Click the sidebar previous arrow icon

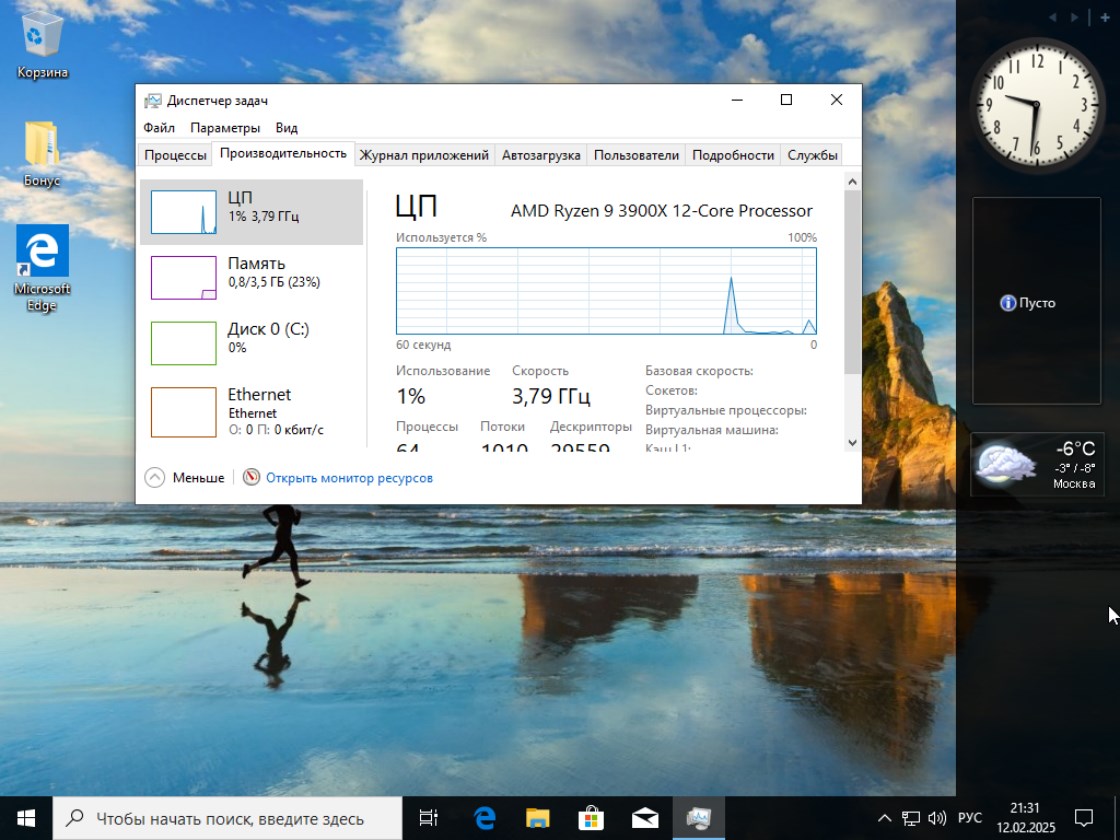point(1052,17)
